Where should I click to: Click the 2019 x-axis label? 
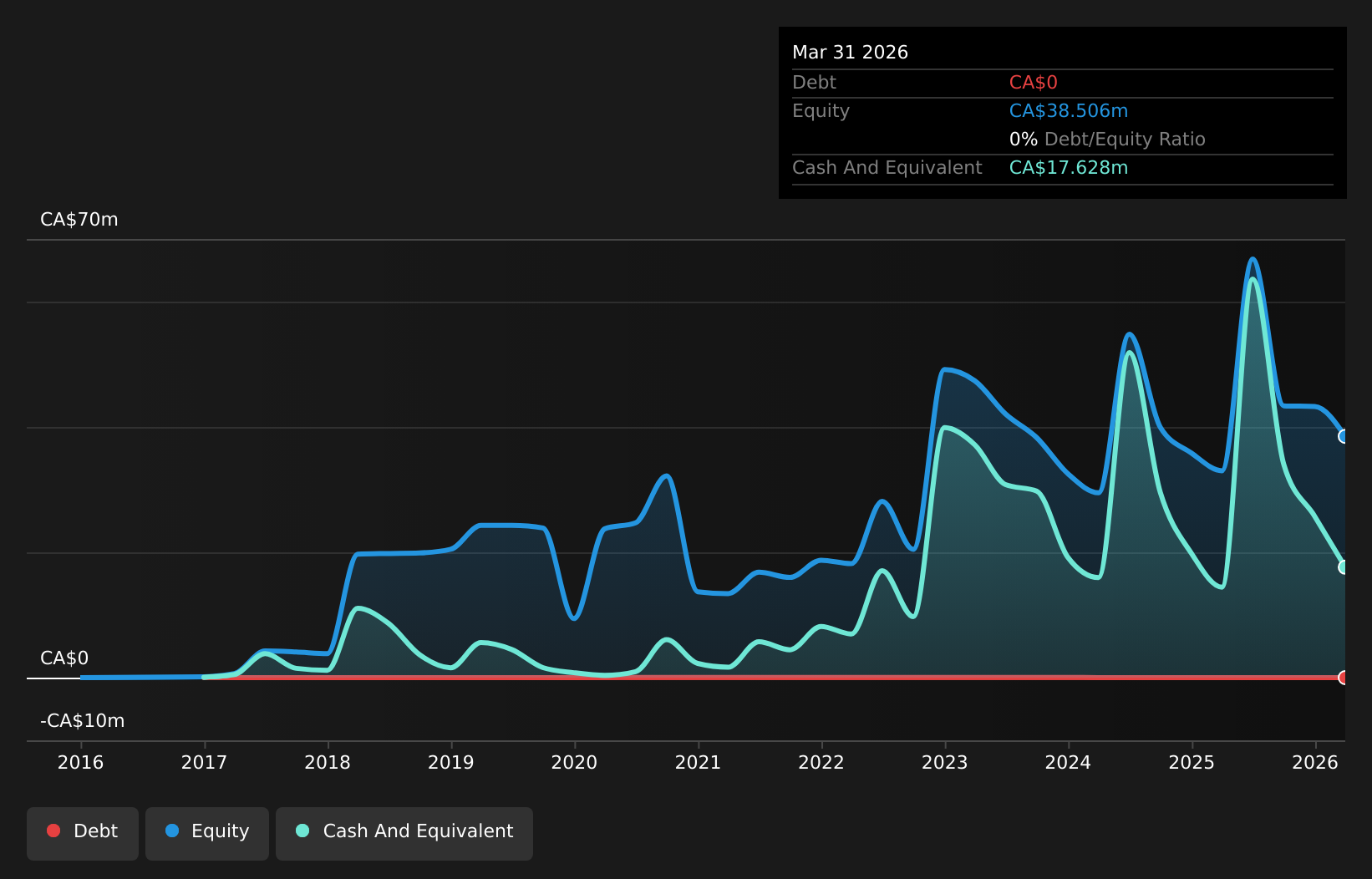451,762
